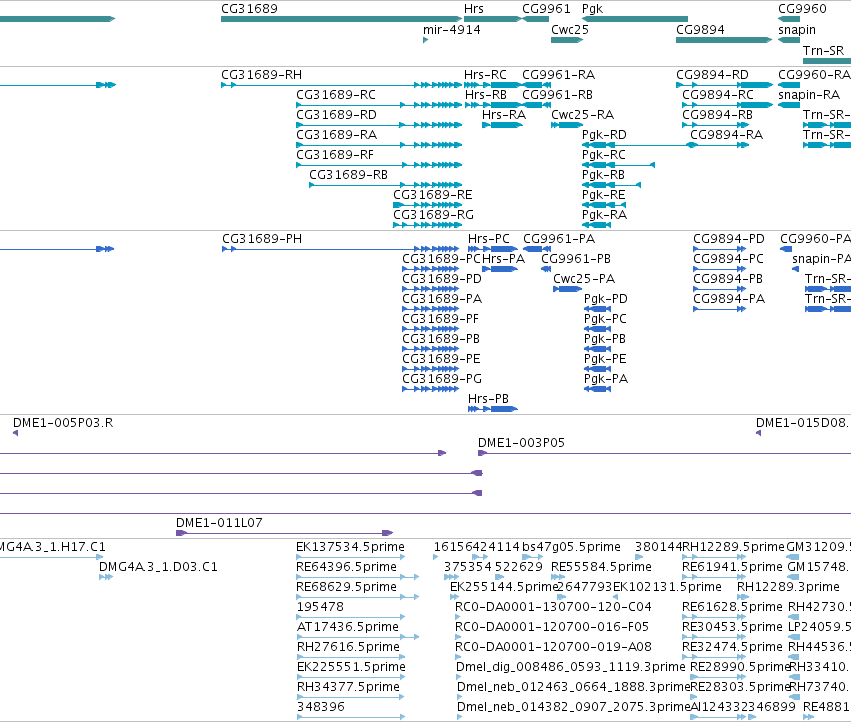Select protein CG31689-PH
Viewport: 851px width, 722px height.
[340, 249]
